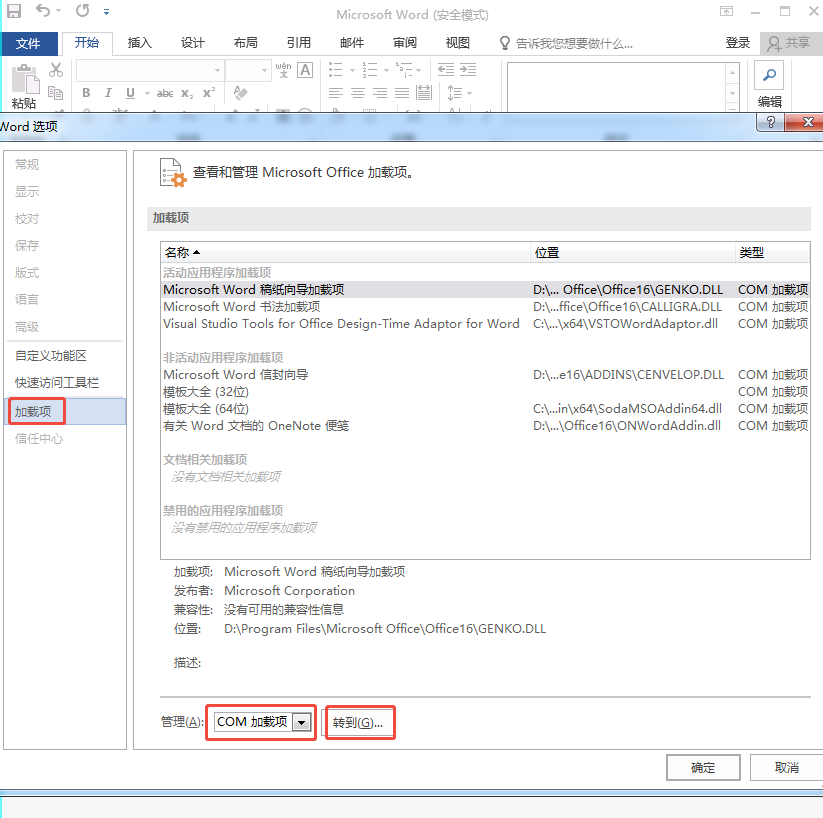Image resolution: width=823 pixels, height=818 pixels.
Task: Toggle Subscript x₂ button
Action: click(x=187, y=93)
